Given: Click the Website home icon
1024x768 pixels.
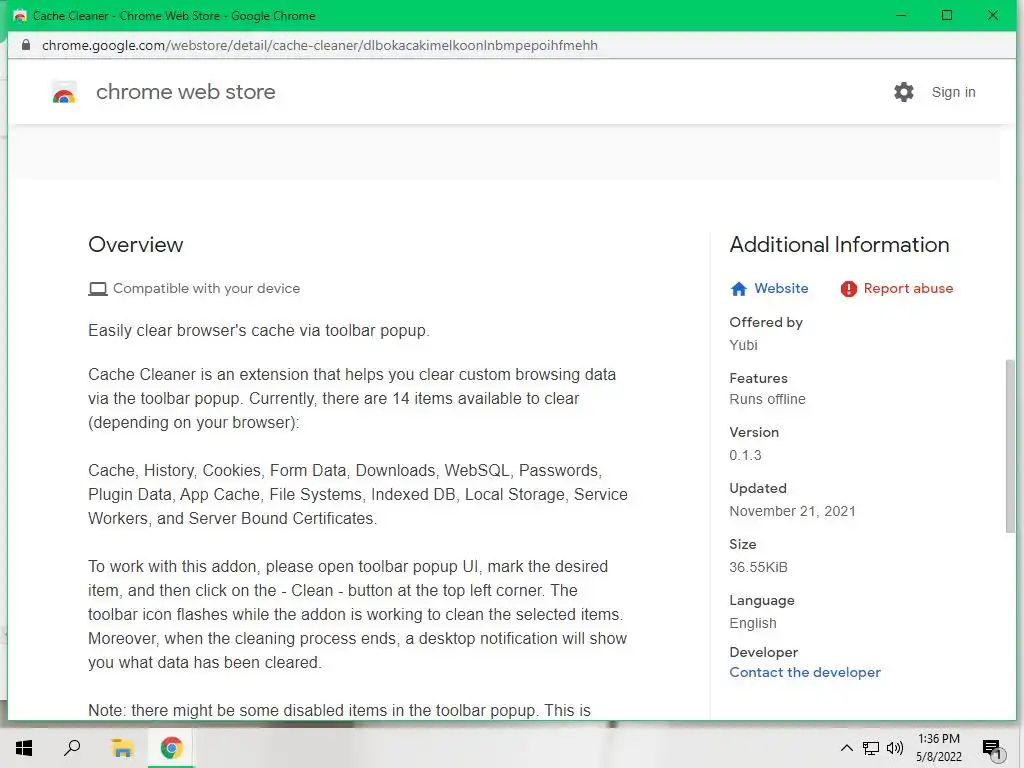Looking at the screenshot, I should 739,289.
